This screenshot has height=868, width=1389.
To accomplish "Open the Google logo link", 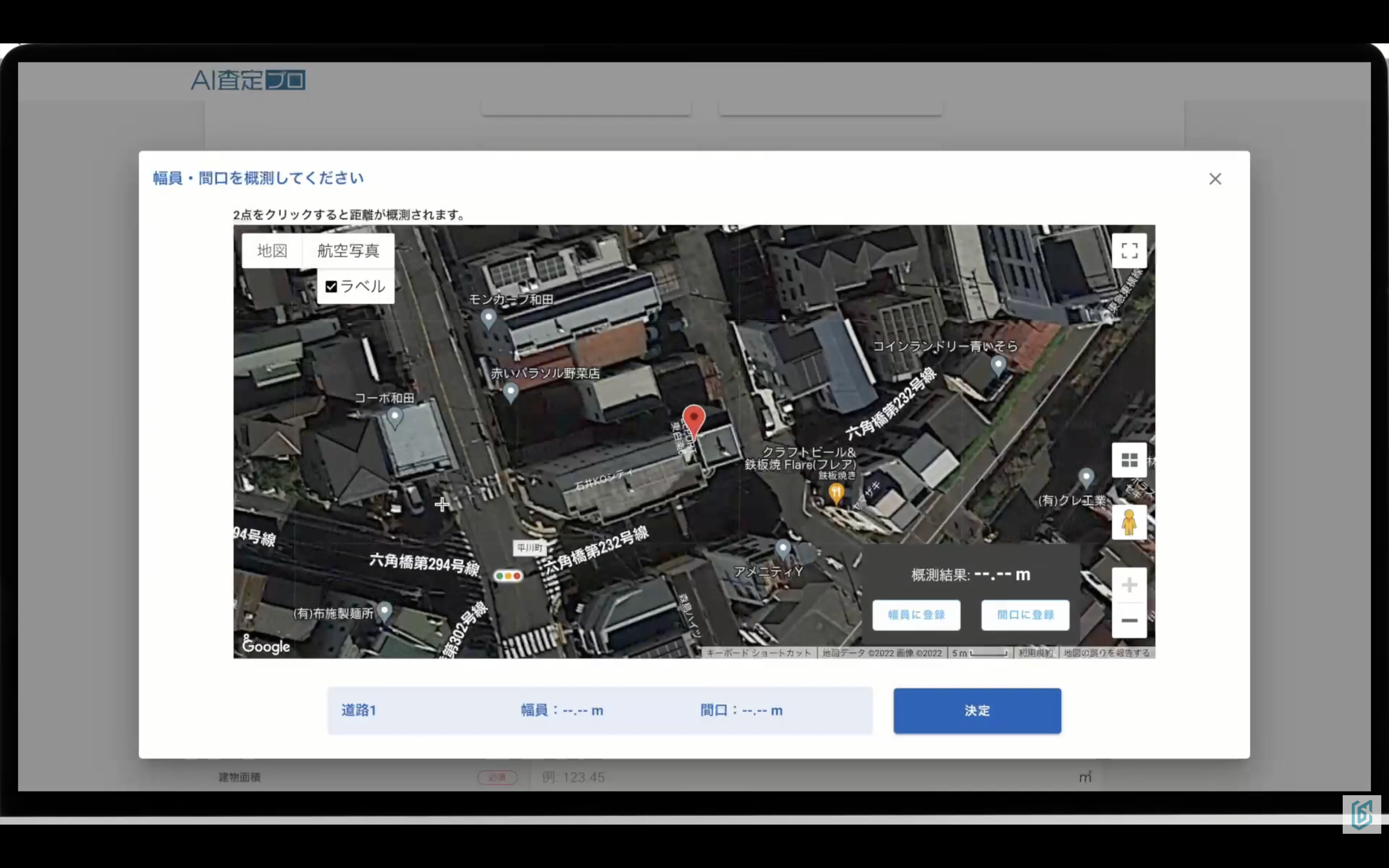I will coord(266,645).
